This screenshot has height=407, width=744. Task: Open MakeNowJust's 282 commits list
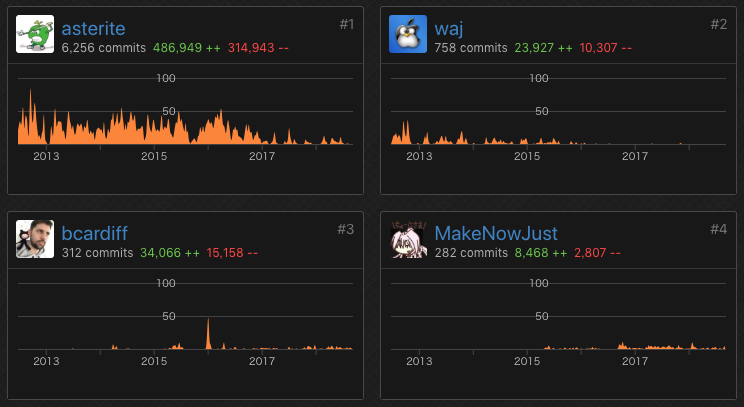[470, 253]
